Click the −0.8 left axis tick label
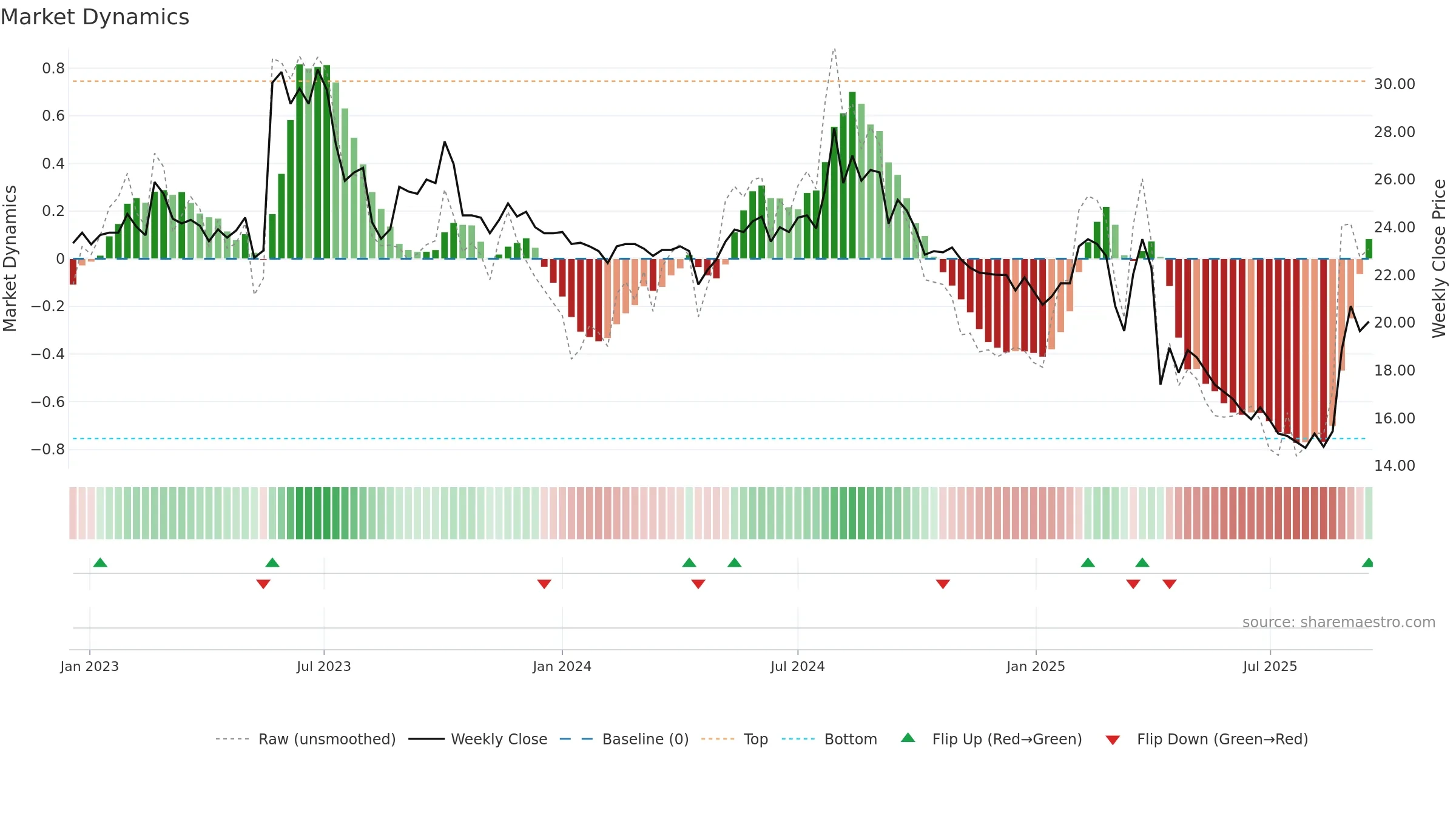 click(48, 450)
